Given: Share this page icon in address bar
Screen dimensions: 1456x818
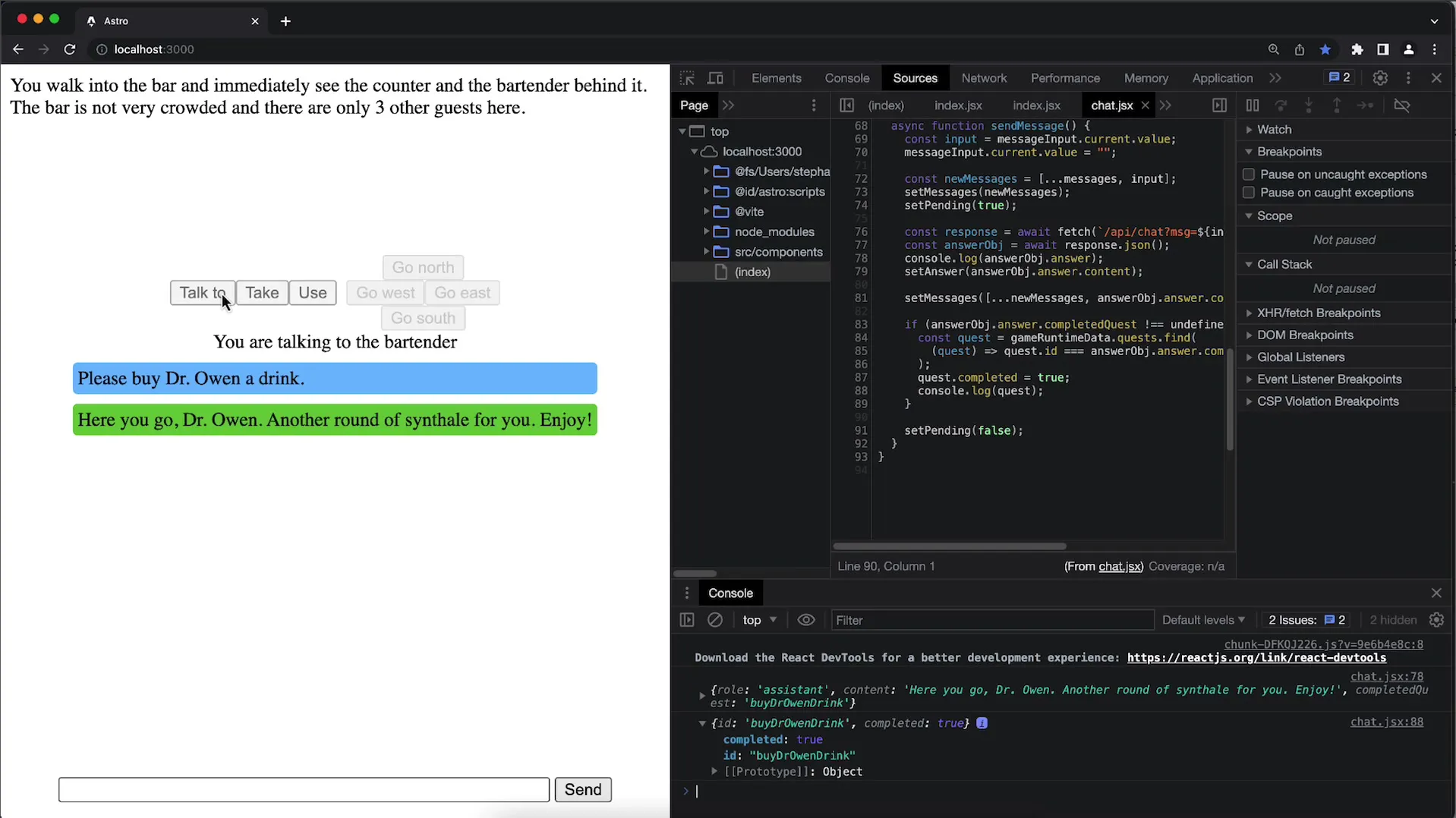Looking at the screenshot, I should pyautogui.click(x=1300, y=49).
